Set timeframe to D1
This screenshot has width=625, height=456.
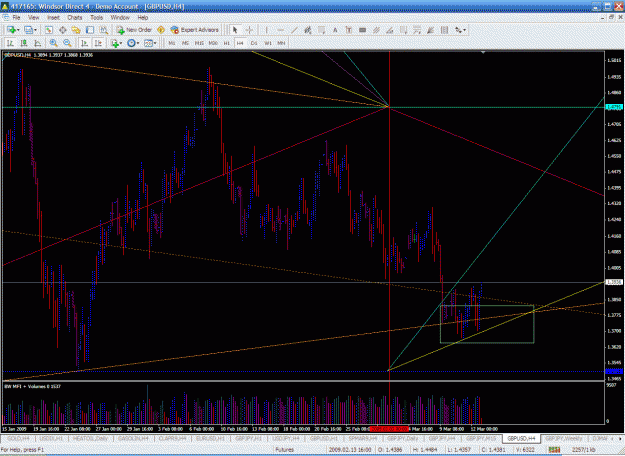[254, 43]
